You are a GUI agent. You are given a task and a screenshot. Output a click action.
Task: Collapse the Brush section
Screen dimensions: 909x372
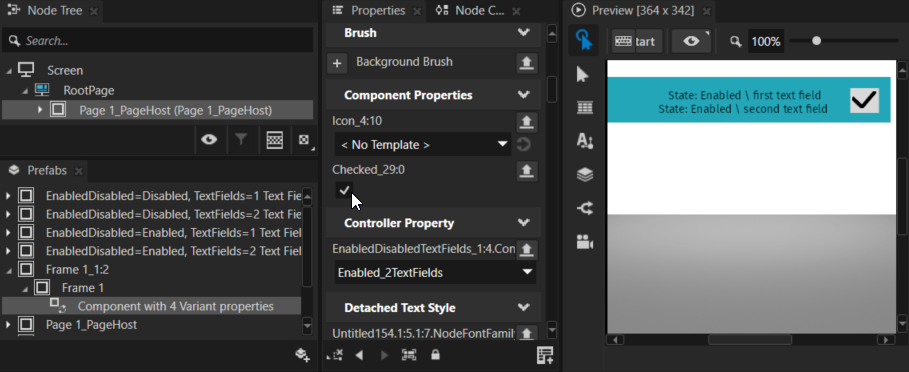pyautogui.click(x=523, y=33)
